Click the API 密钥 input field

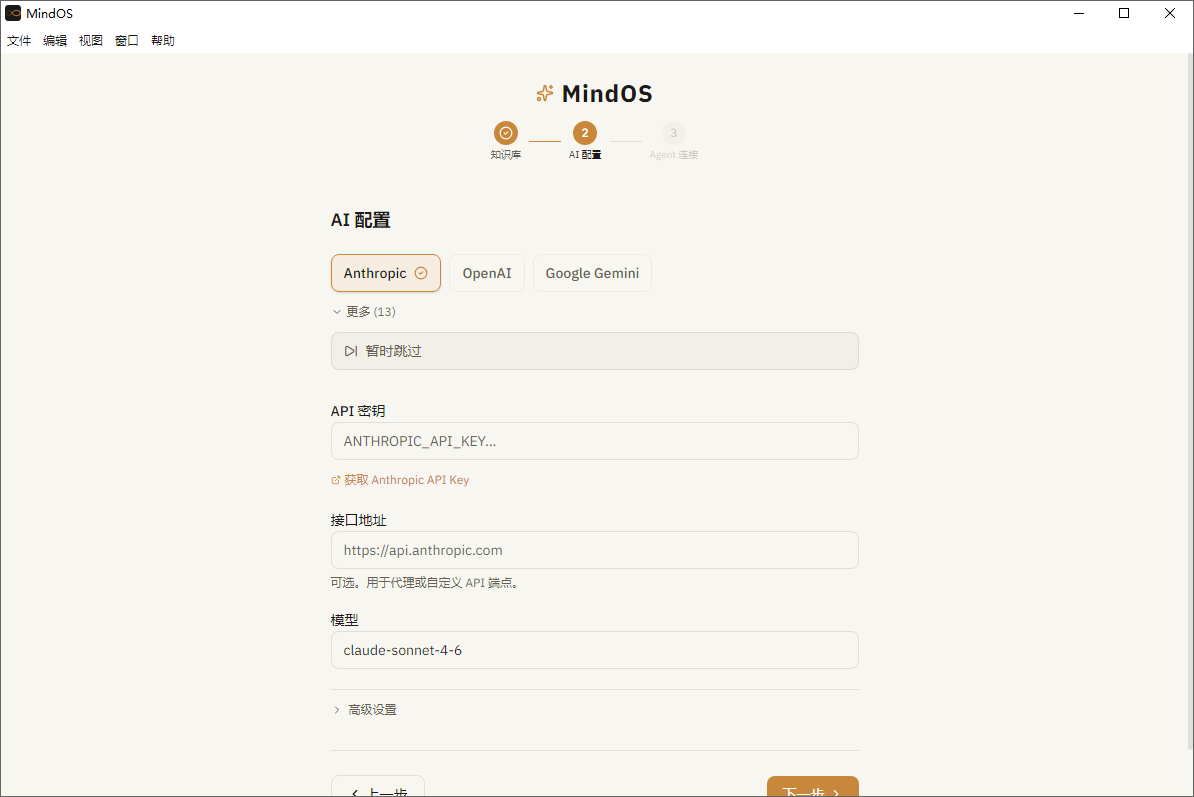(x=594, y=441)
